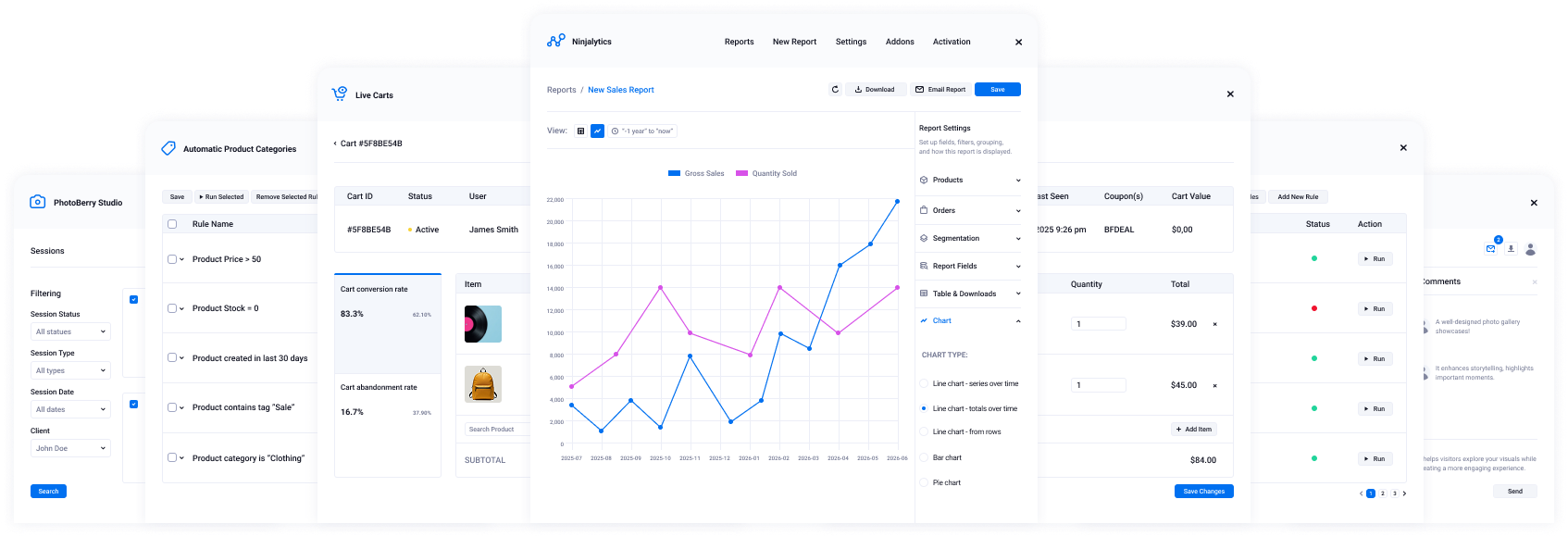Remove the $39.00 cart item
The width and height of the screenshot is (1568, 537).
(1215, 324)
